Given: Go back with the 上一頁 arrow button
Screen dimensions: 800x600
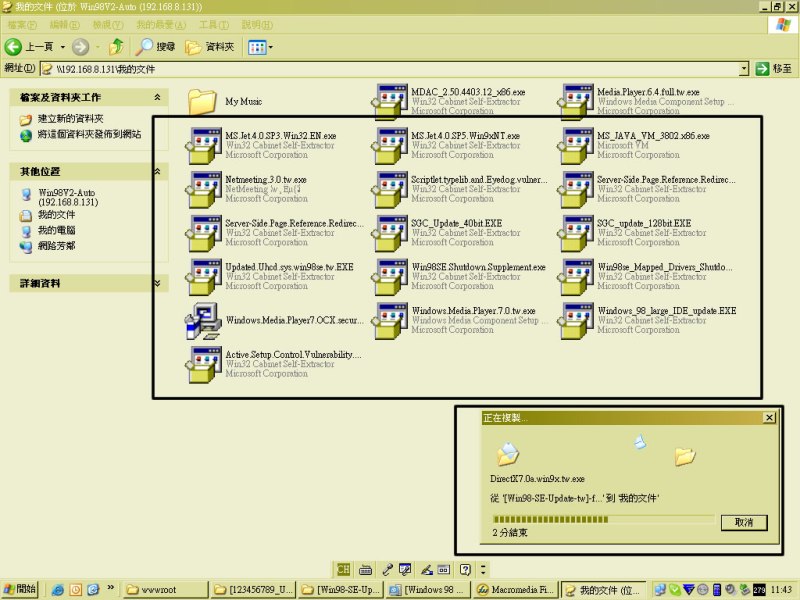Looking at the screenshot, I should (29, 47).
